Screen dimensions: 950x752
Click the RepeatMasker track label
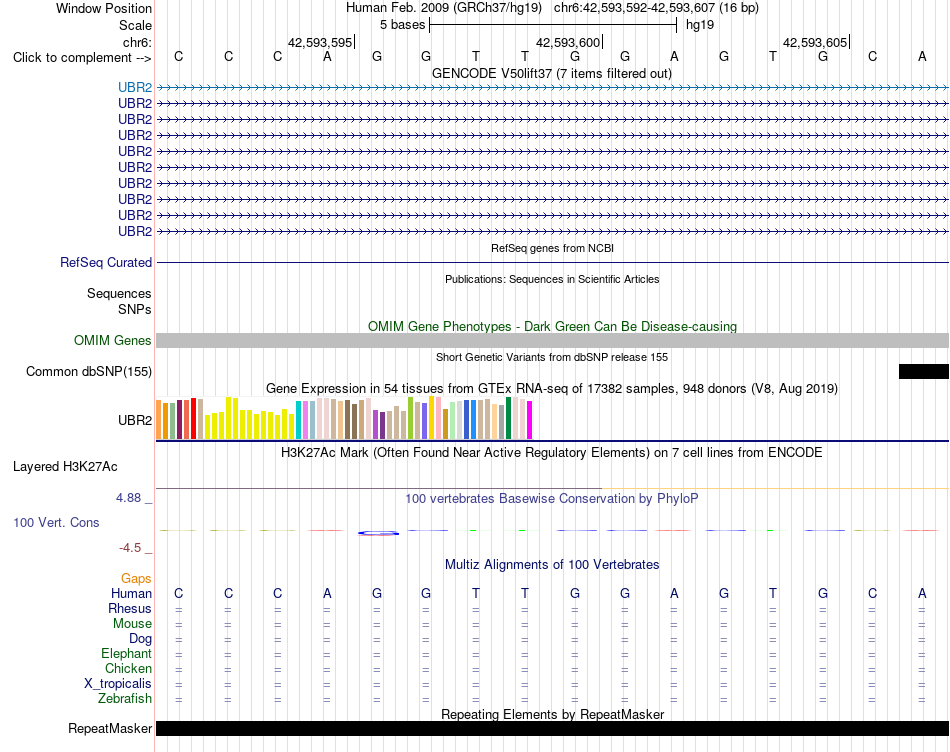[x=110, y=728]
